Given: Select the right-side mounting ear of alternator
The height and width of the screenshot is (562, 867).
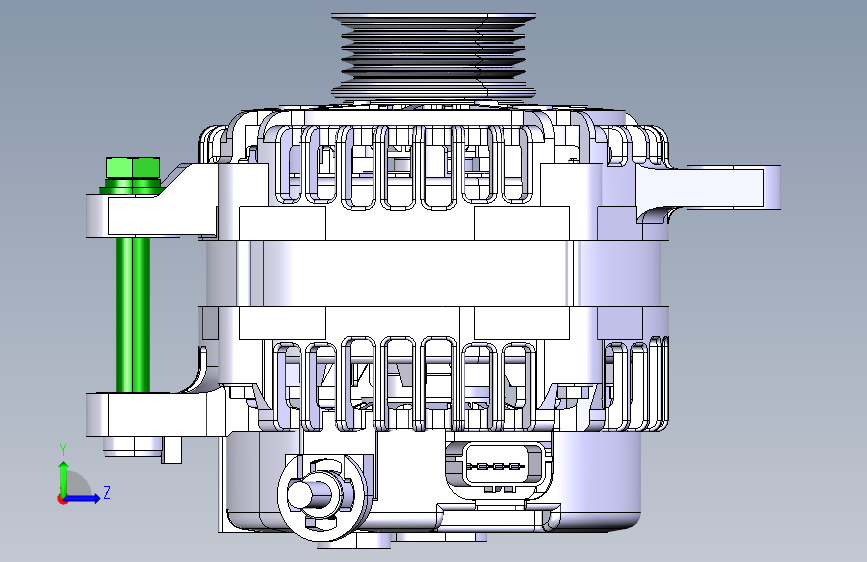Looking at the screenshot, I should coord(708,188).
